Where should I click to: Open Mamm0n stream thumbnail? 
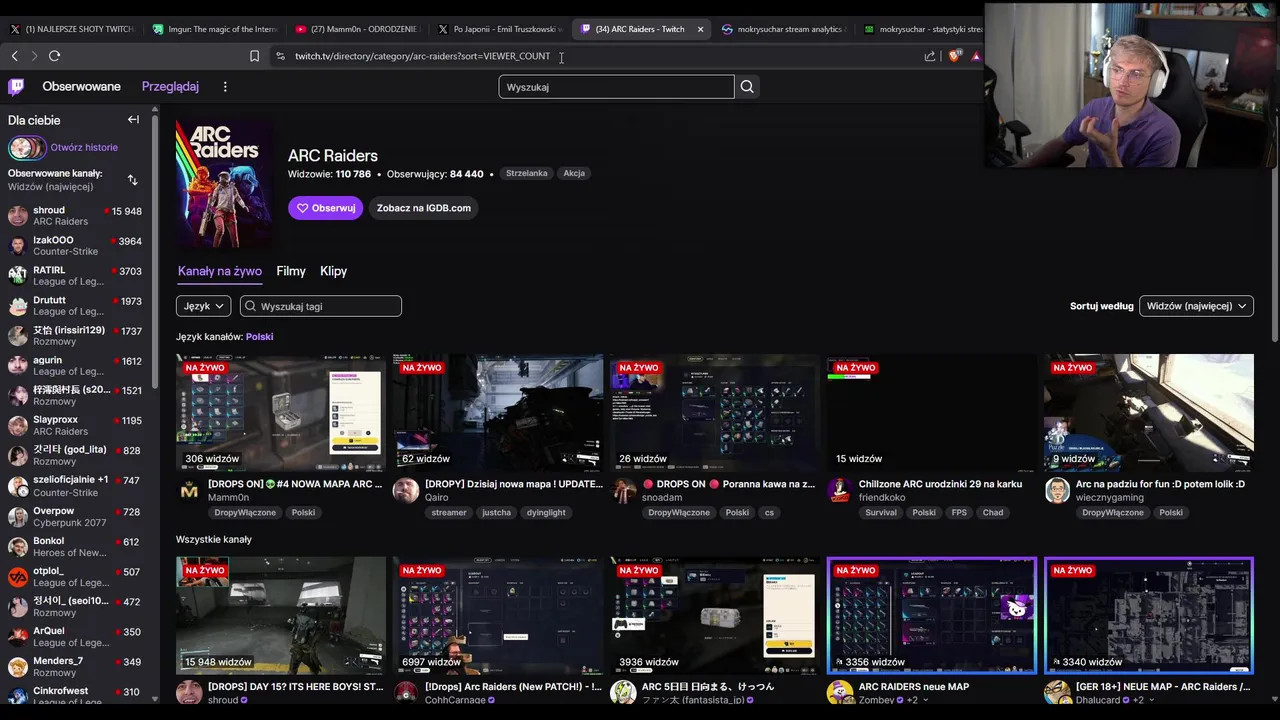click(281, 412)
